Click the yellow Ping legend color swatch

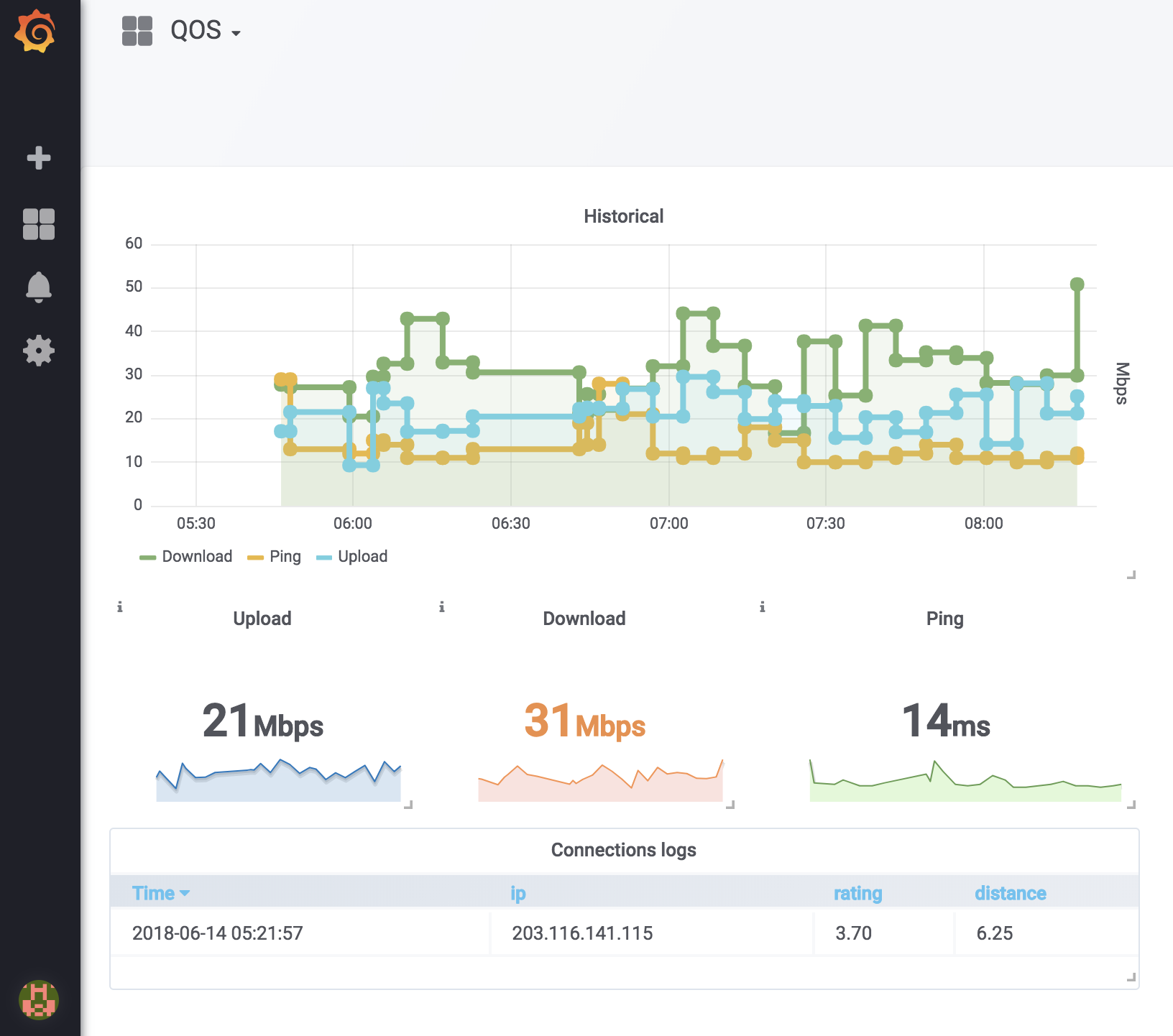[x=255, y=558]
